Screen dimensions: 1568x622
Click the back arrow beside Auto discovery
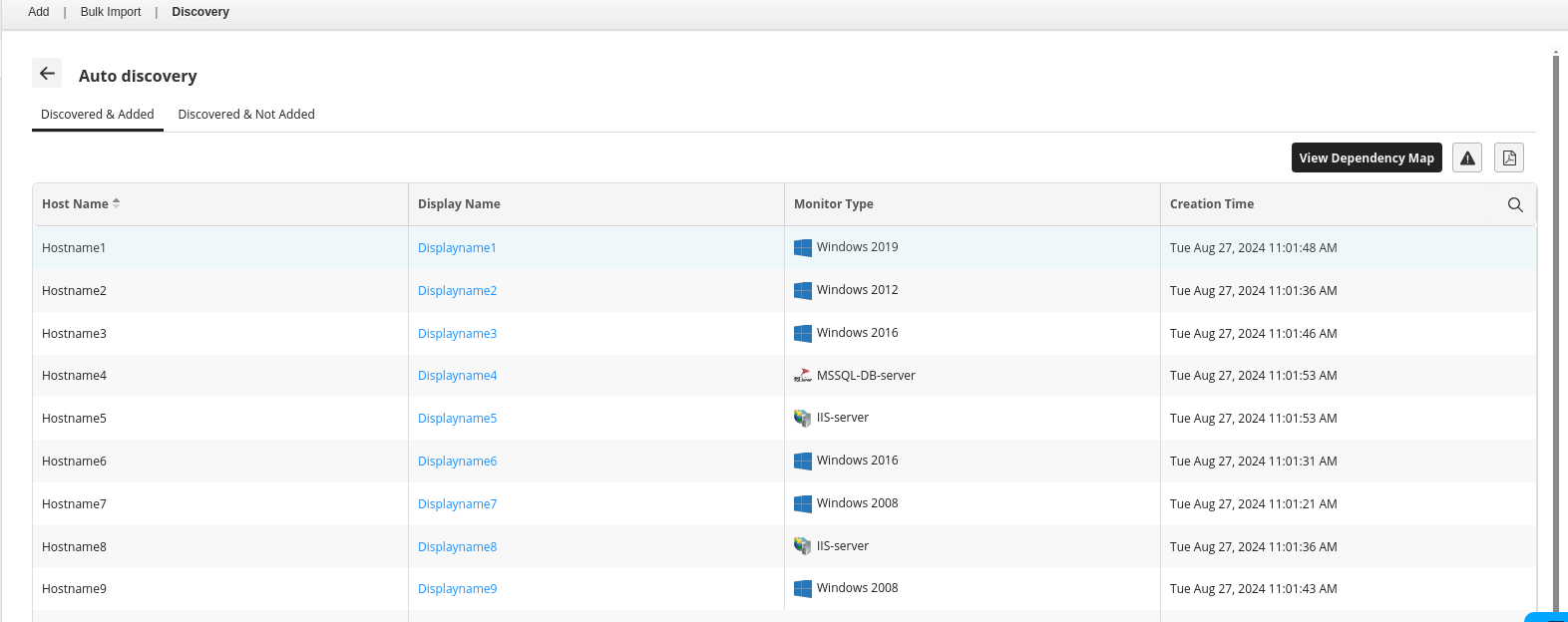[47, 74]
